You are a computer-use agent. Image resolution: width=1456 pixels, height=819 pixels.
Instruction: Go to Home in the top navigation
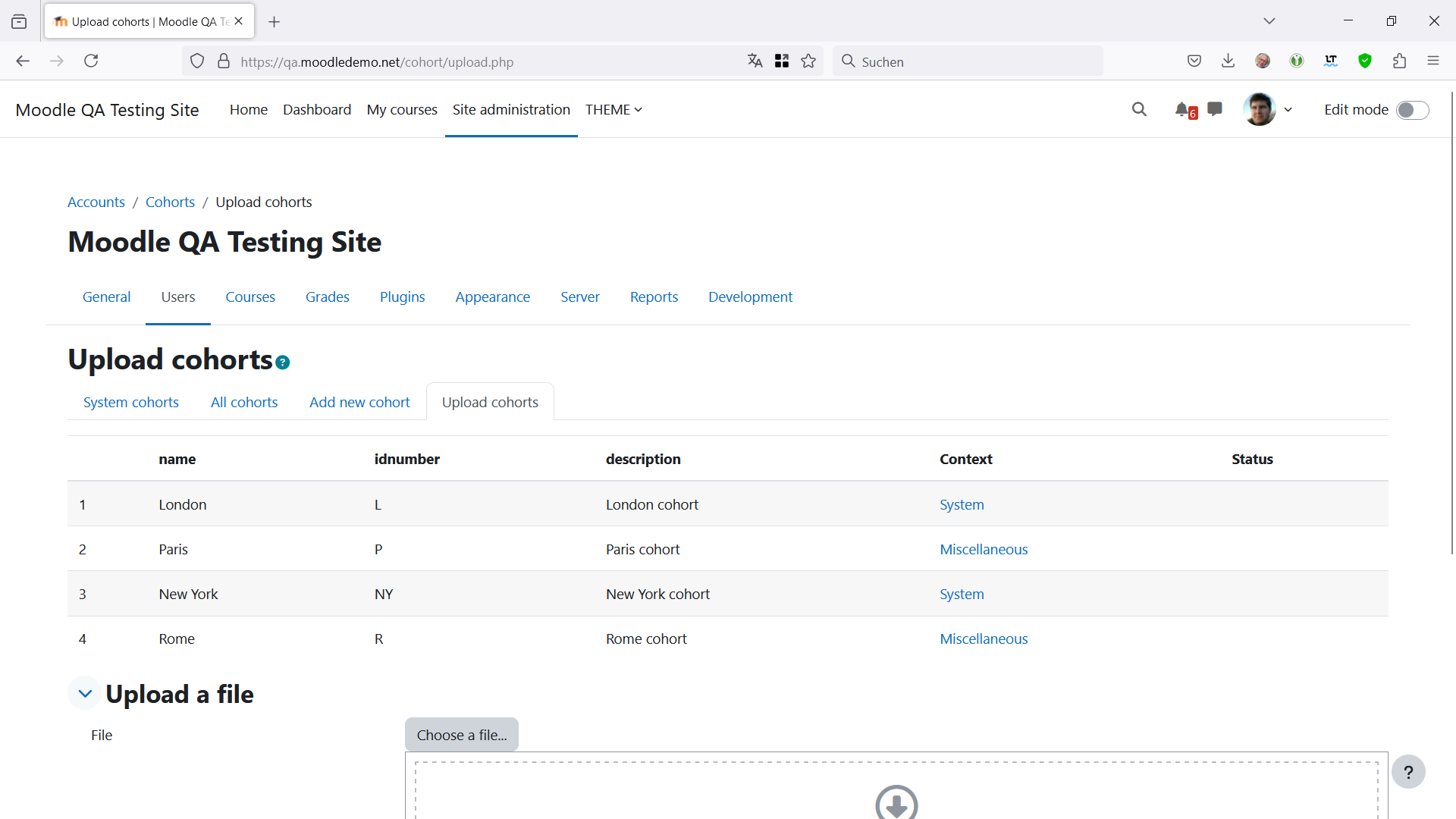[249, 110]
